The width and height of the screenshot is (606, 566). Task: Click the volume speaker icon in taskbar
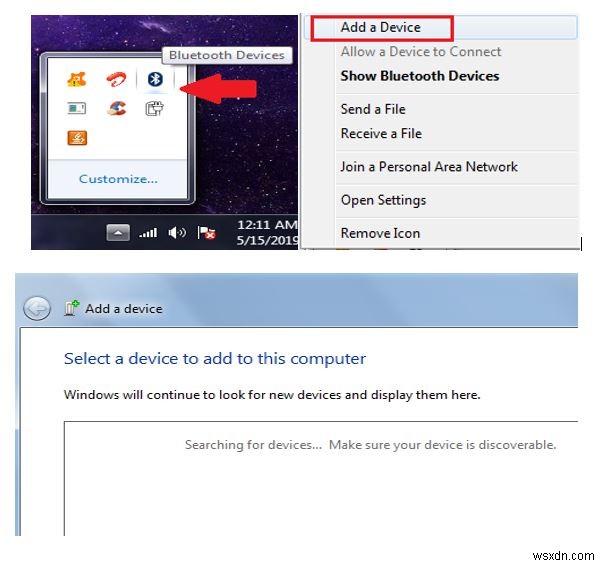(177, 233)
